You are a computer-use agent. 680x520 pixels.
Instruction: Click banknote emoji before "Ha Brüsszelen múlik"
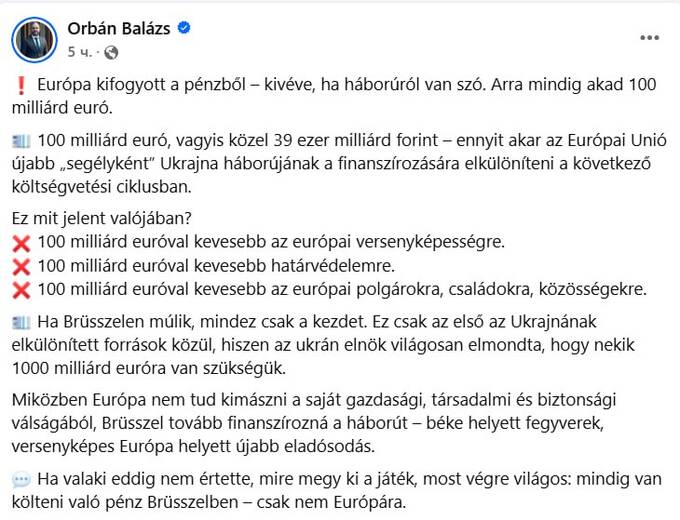(21, 323)
